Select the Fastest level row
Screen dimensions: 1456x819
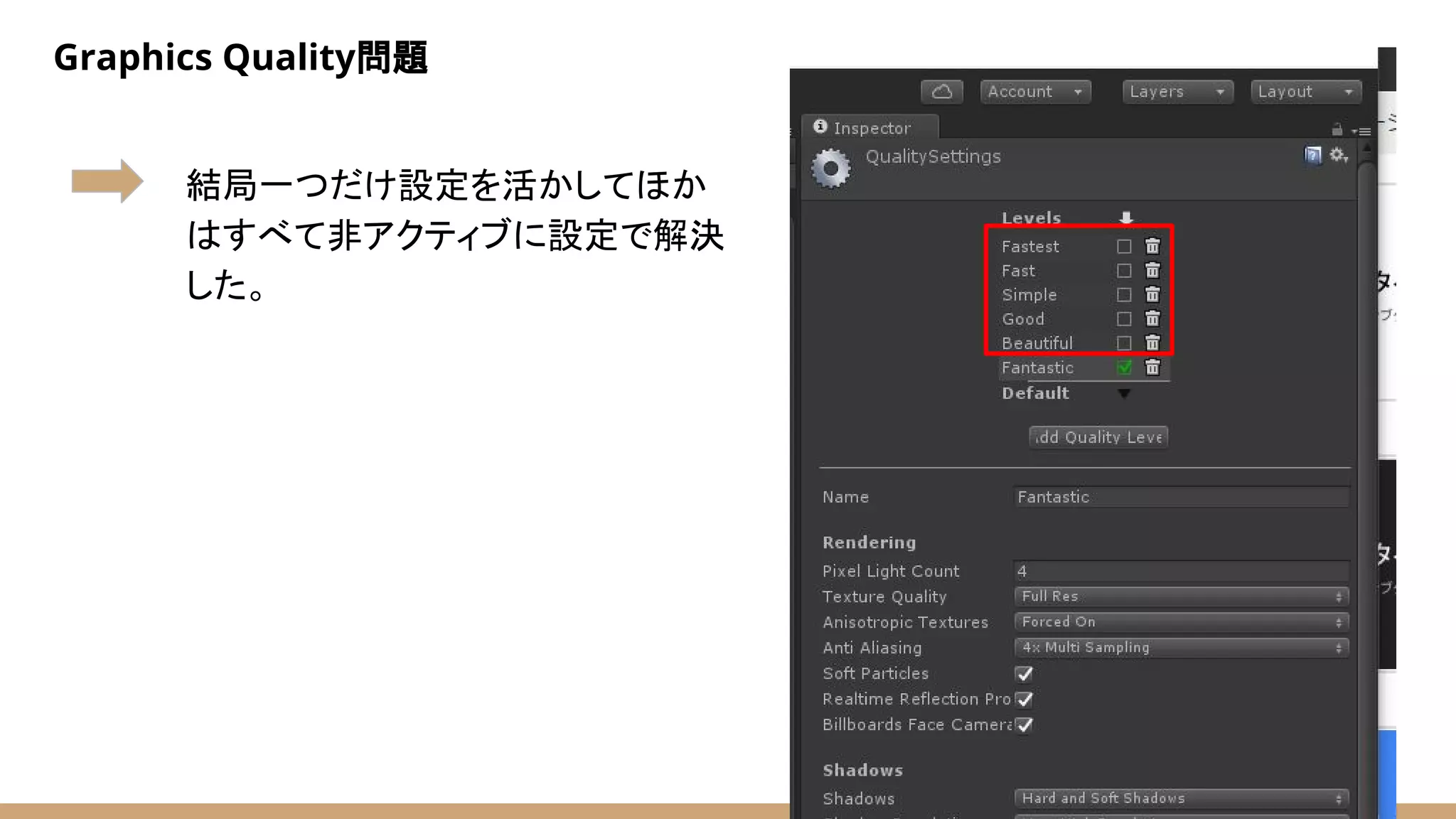pos(1083,247)
